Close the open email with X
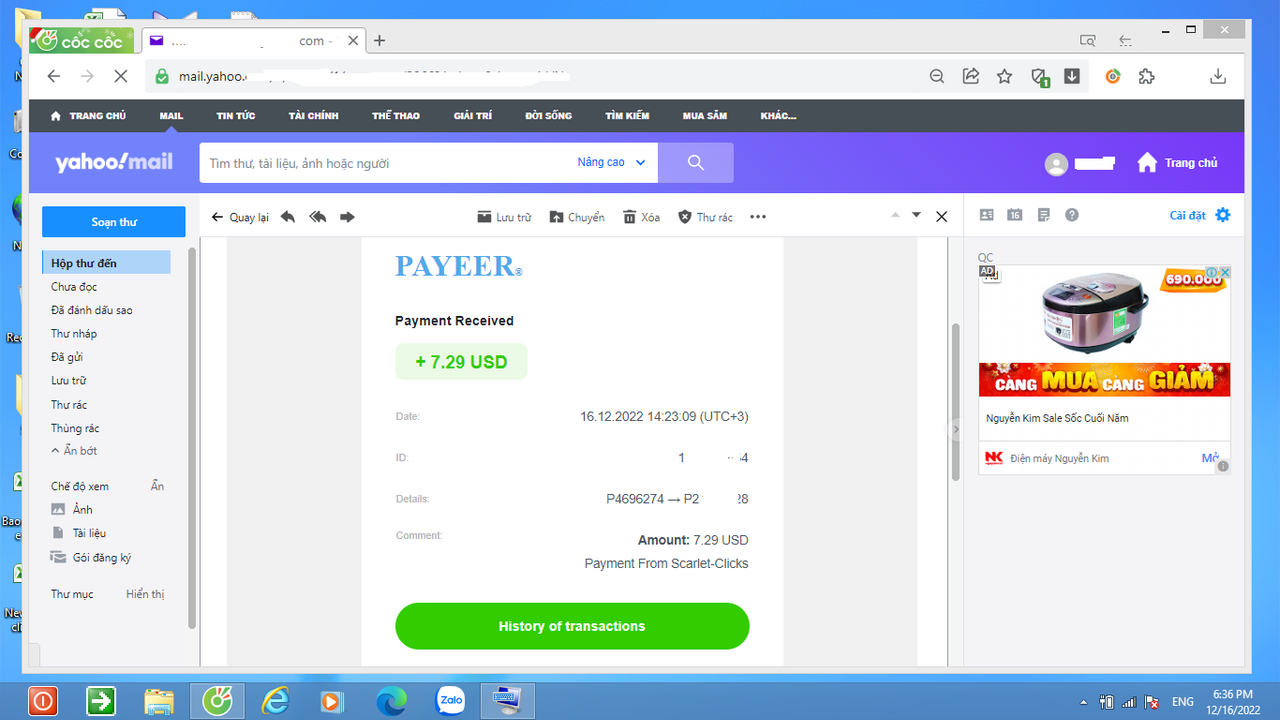The image size is (1280, 720). click(x=941, y=216)
